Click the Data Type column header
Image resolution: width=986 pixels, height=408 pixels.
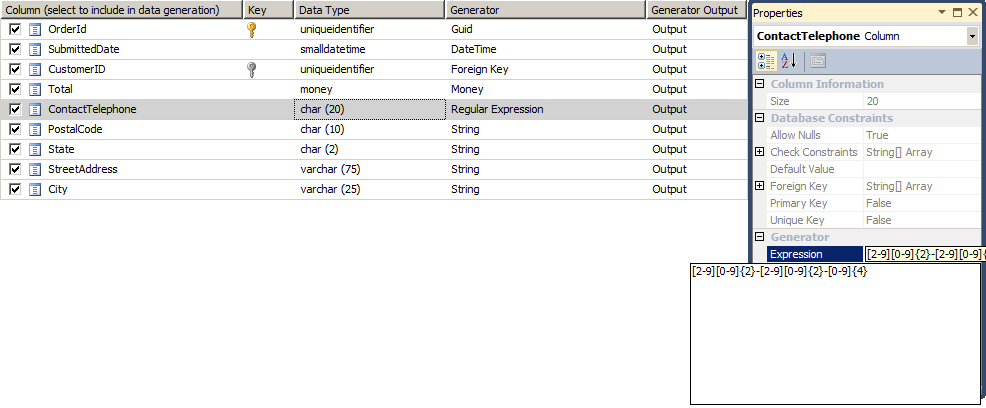tap(369, 9)
